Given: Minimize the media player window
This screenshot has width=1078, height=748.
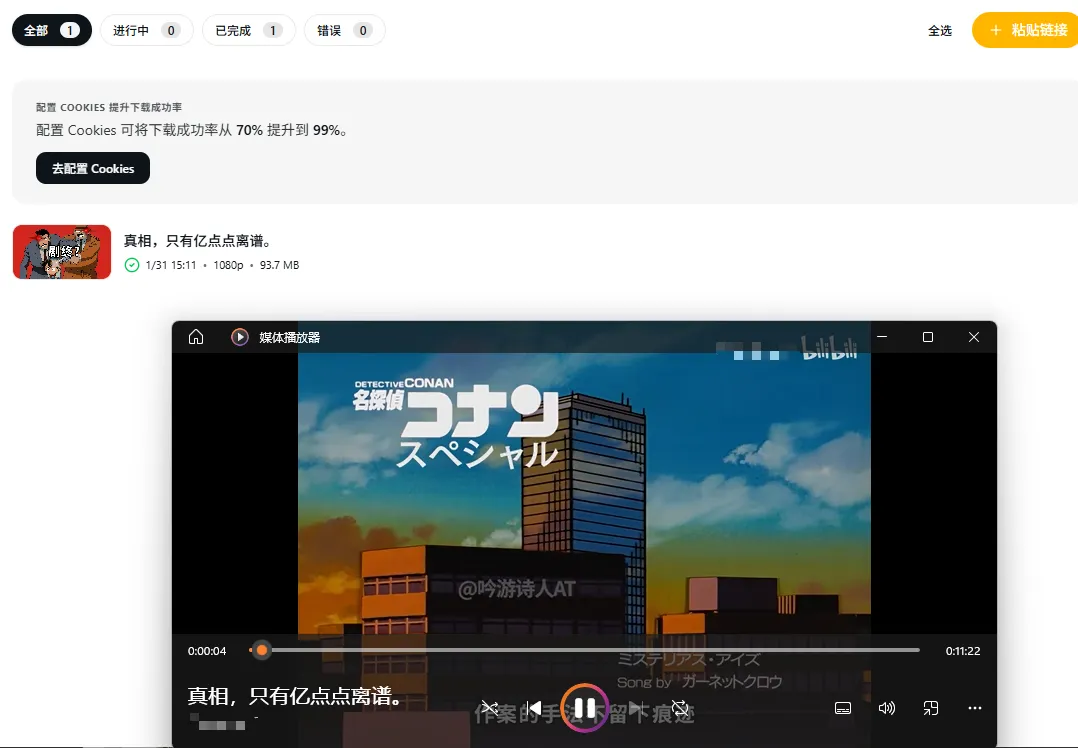Looking at the screenshot, I should point(882,337).
